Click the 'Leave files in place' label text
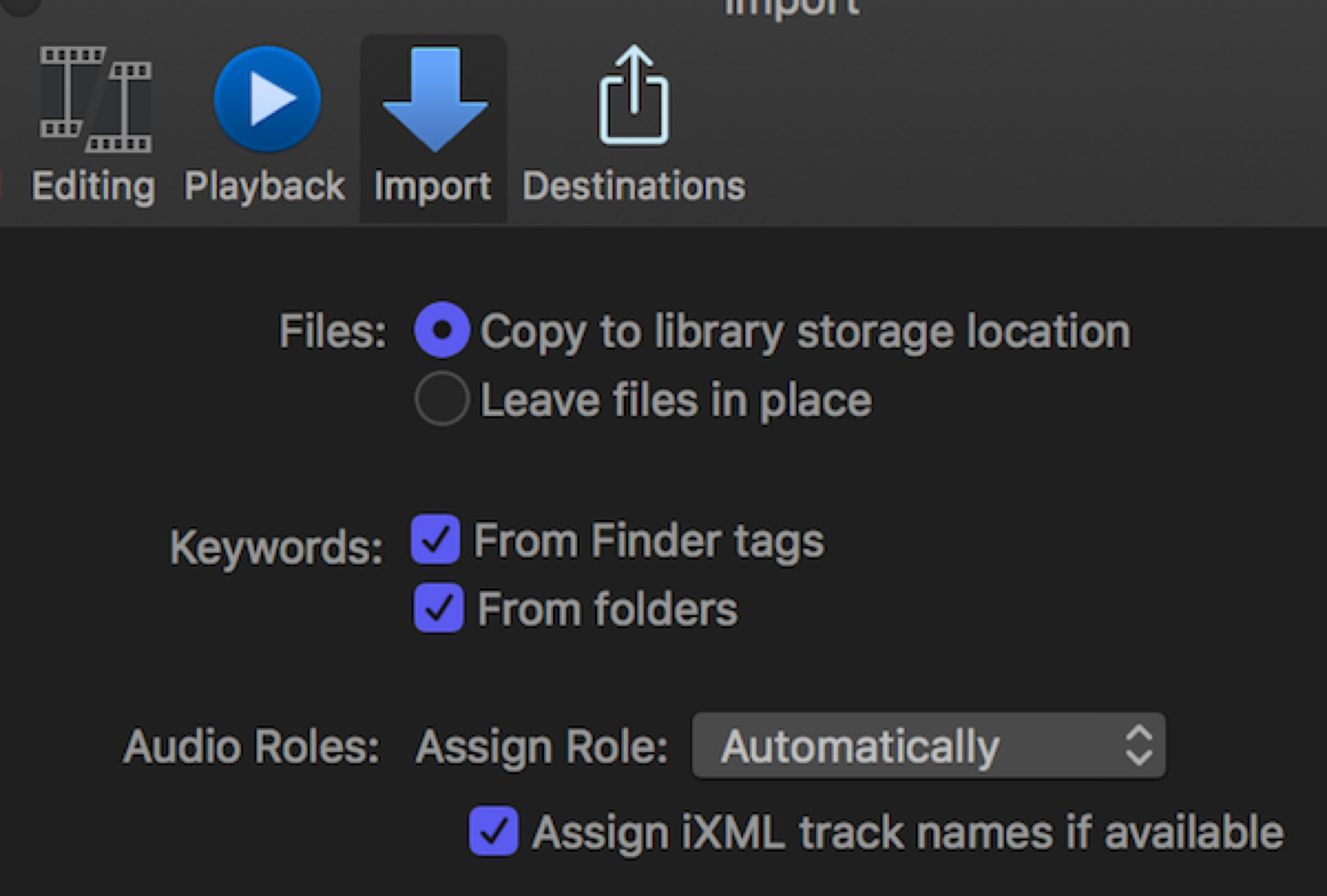The height and width of the screenshot is (896, 1327). pos(676,400)
